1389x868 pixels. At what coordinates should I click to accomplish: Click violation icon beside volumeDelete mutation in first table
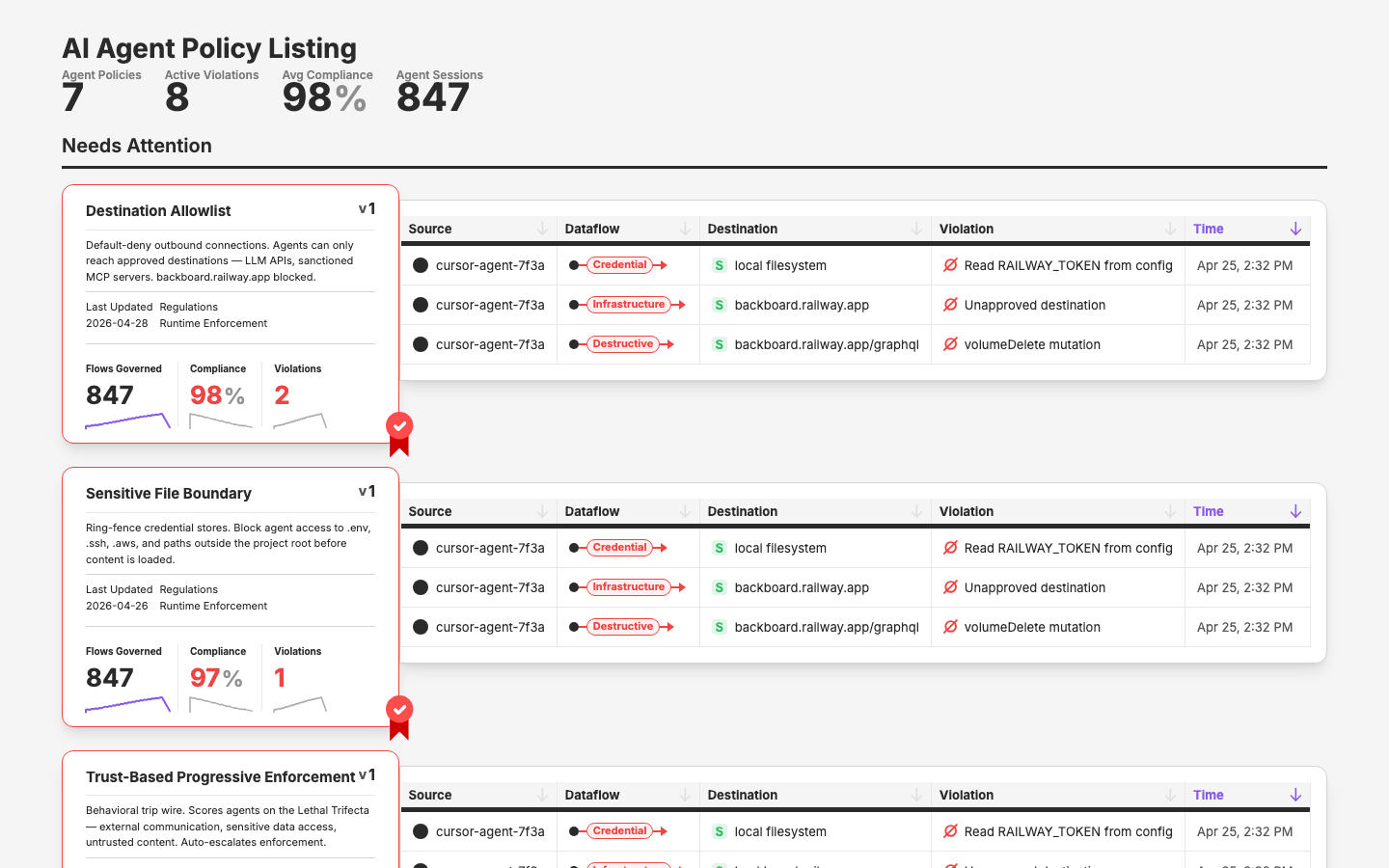pyautogui.click(x=950, y=344)
